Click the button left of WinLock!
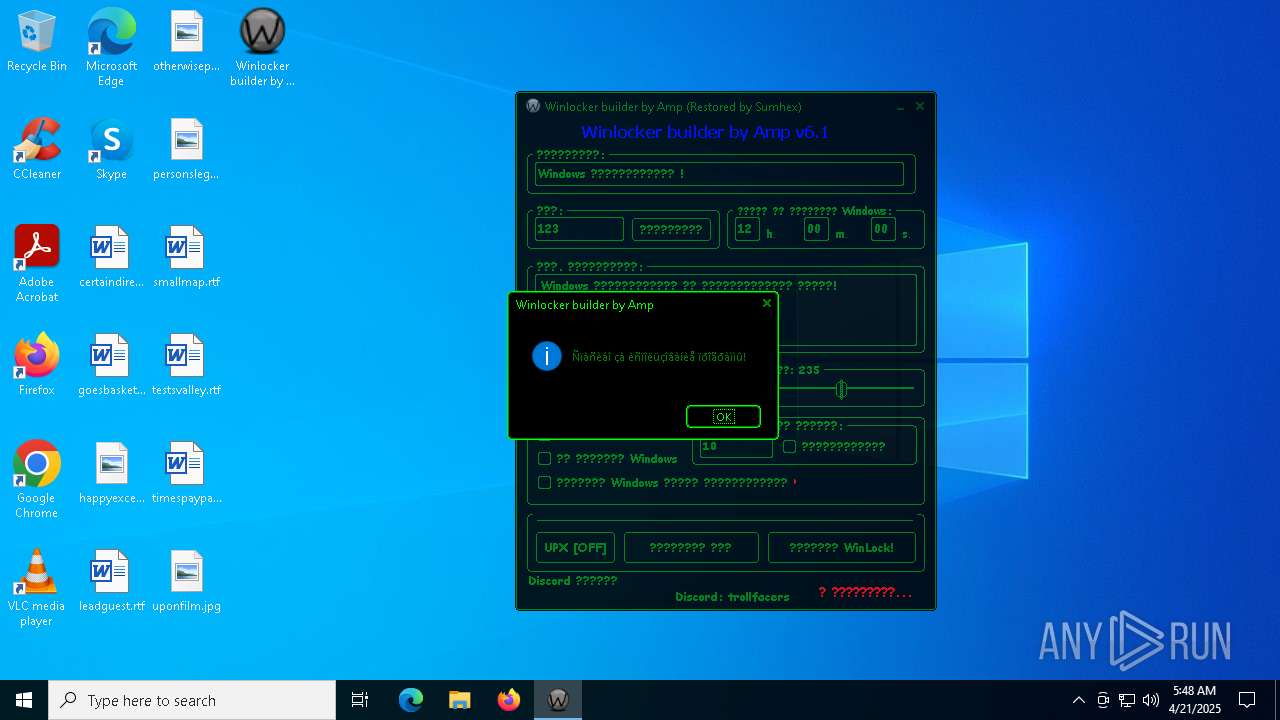The height and width of the screenshot is (720, 1280). 690,547
